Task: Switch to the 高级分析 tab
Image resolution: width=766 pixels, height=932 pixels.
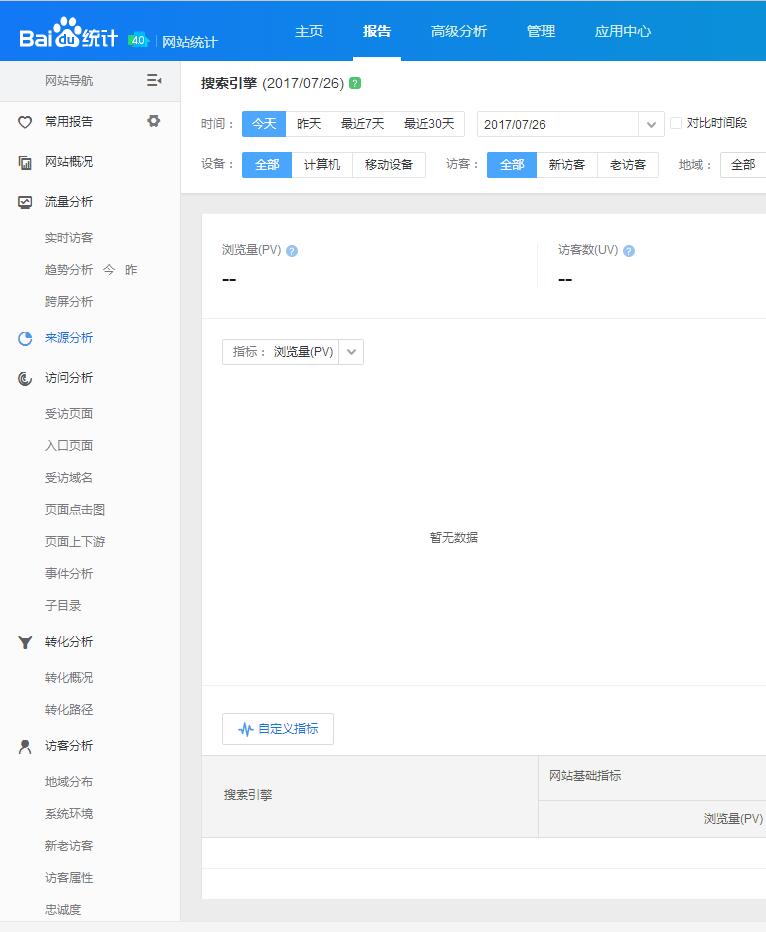Action: [458, 31]
